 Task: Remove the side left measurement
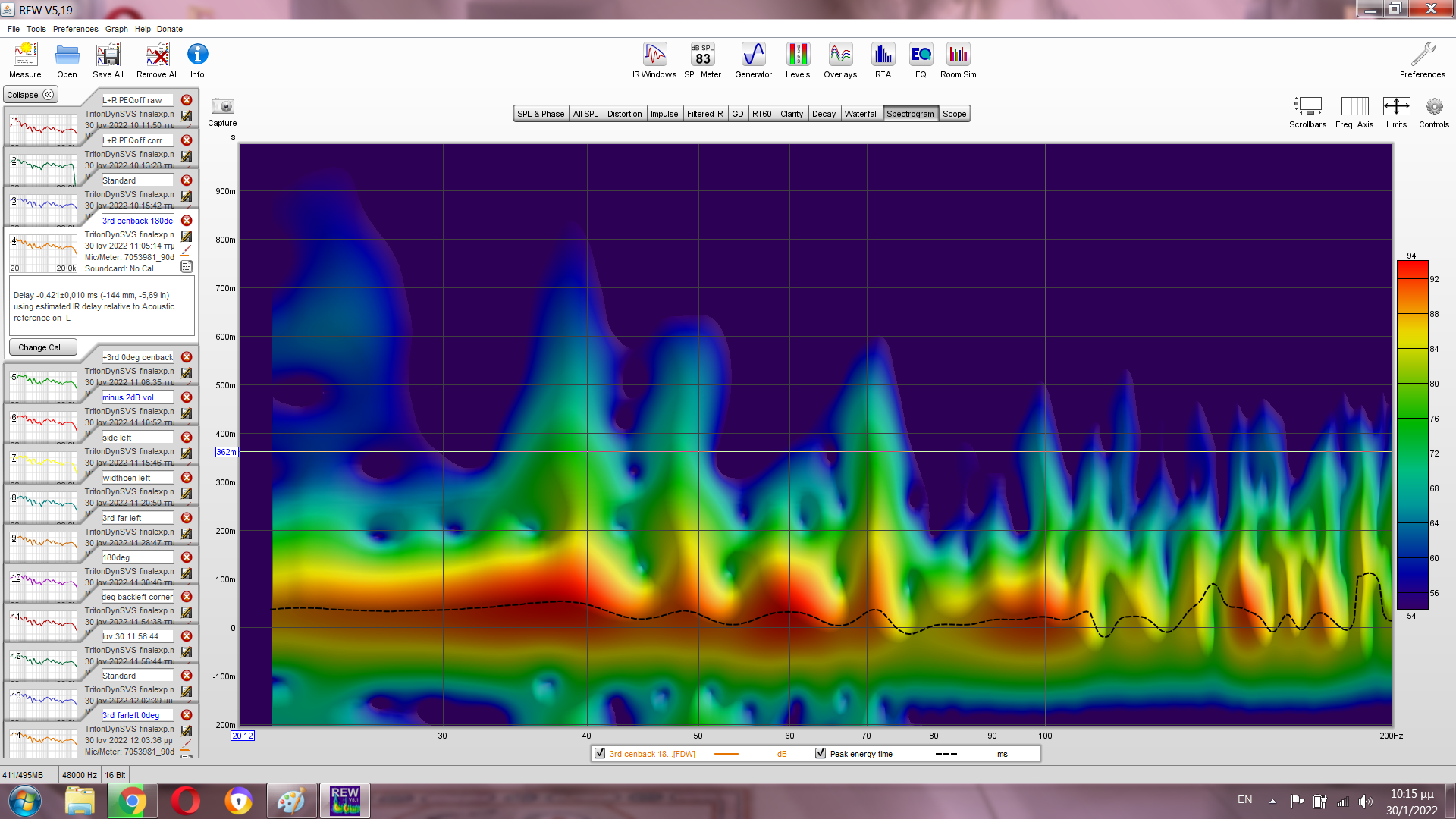(x=187, y=438)
